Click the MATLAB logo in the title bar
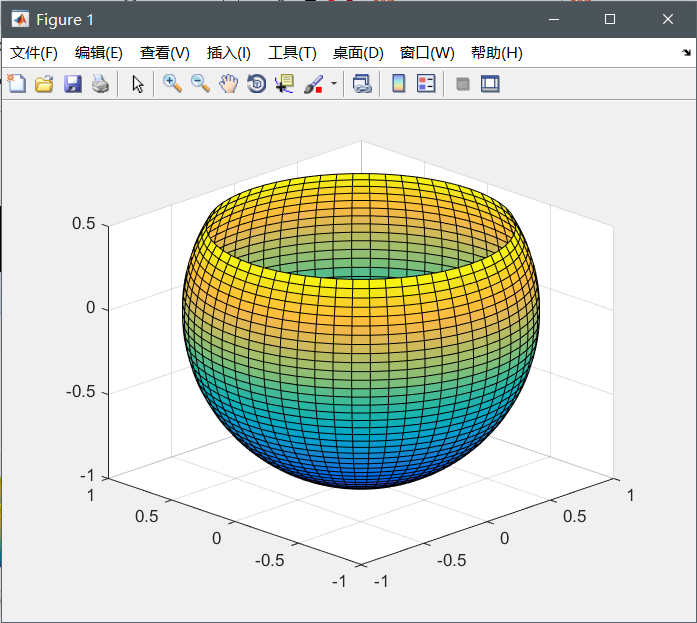697x623 pixels. point(20,19)
